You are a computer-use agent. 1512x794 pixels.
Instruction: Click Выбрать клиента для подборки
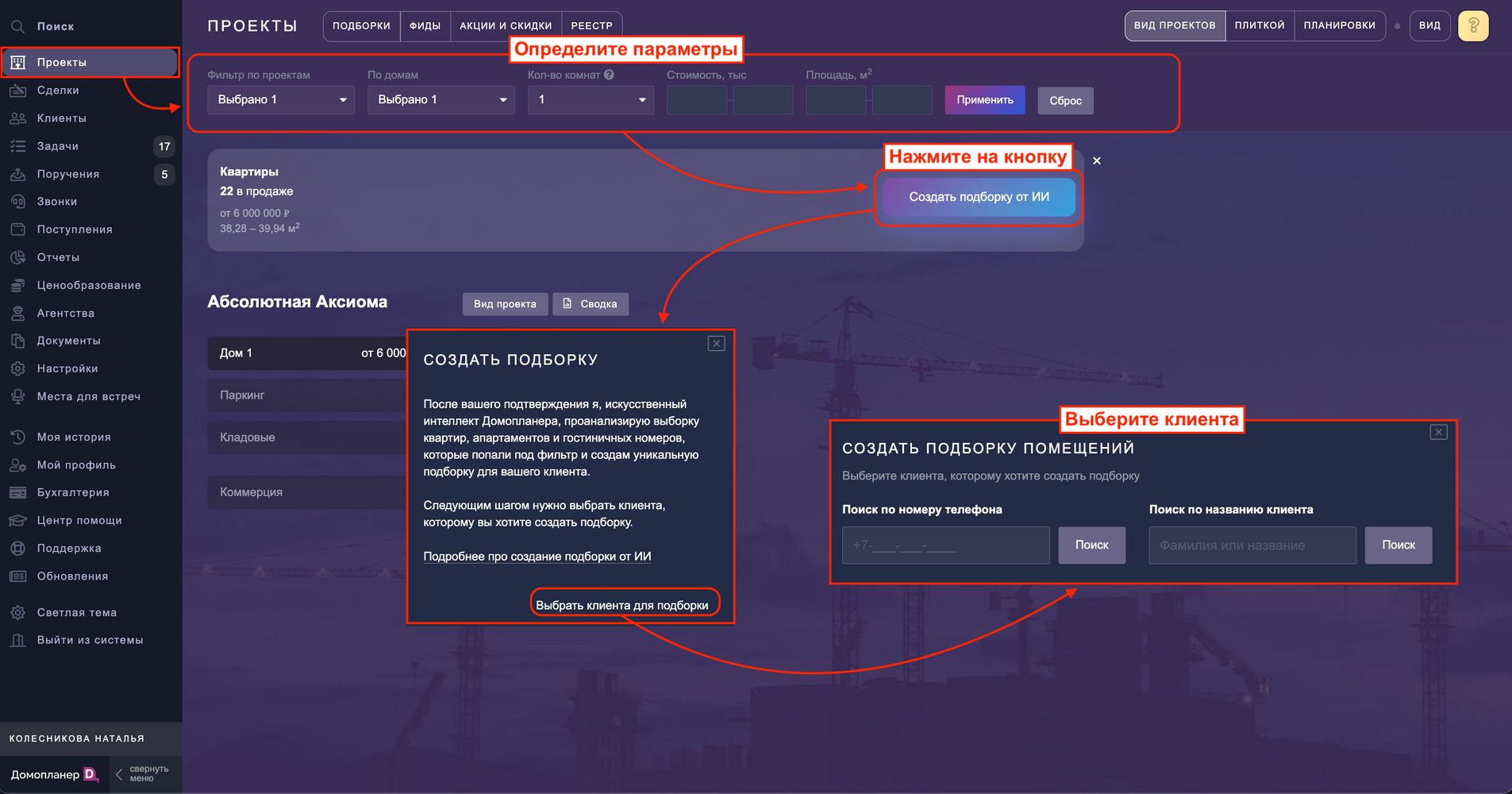click(622, 605)
